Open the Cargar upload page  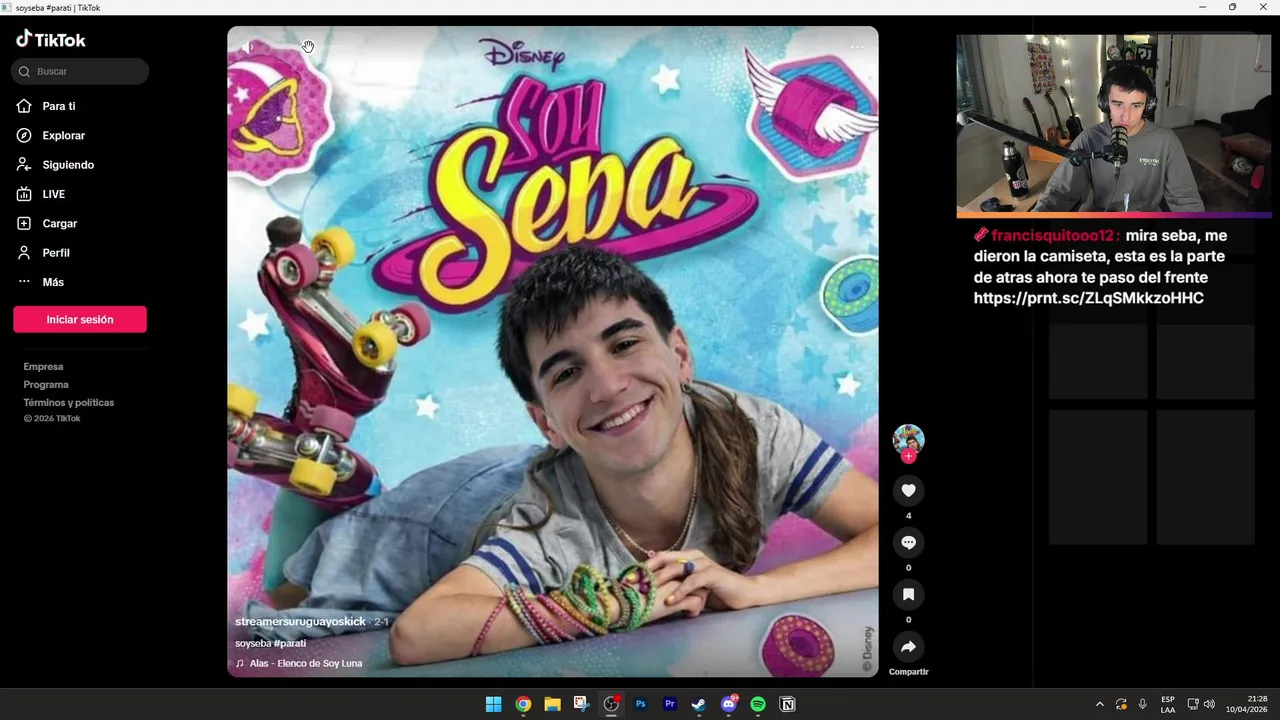(x=47, y=223)
